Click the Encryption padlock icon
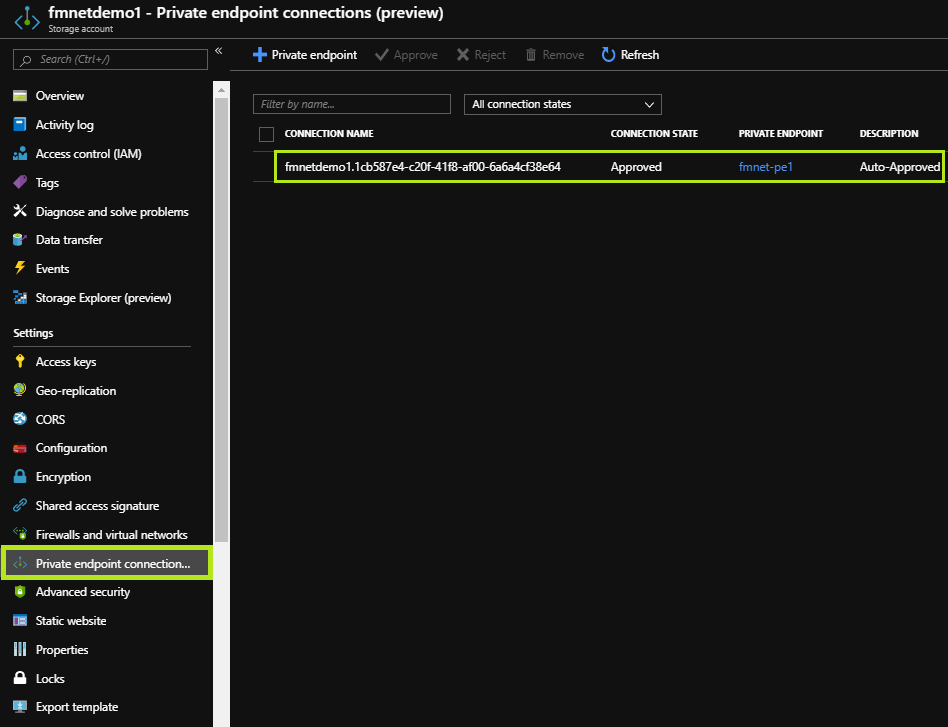The image size is (948, 727). 20,476
